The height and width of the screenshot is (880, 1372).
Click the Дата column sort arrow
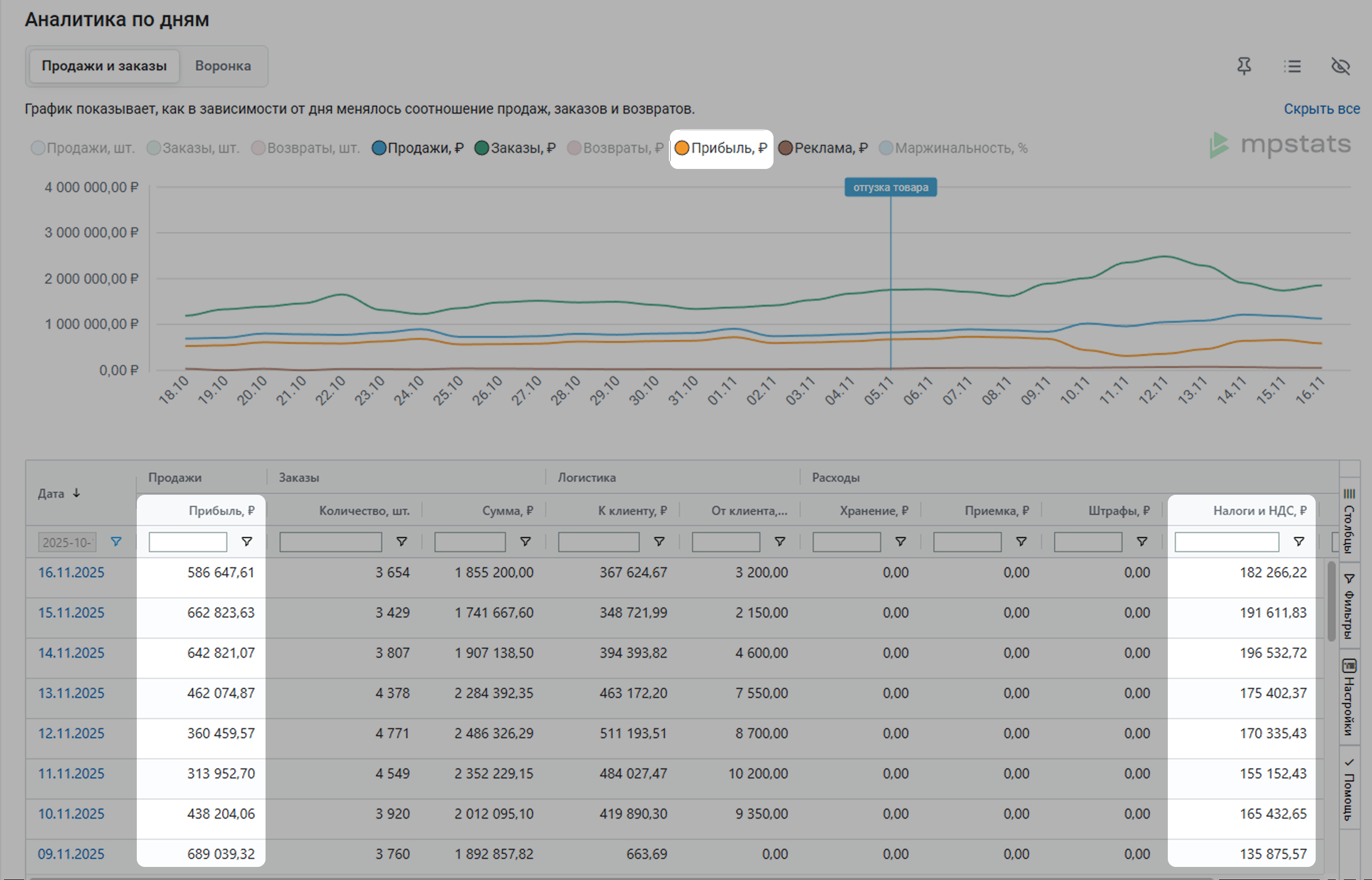[76, 493]
